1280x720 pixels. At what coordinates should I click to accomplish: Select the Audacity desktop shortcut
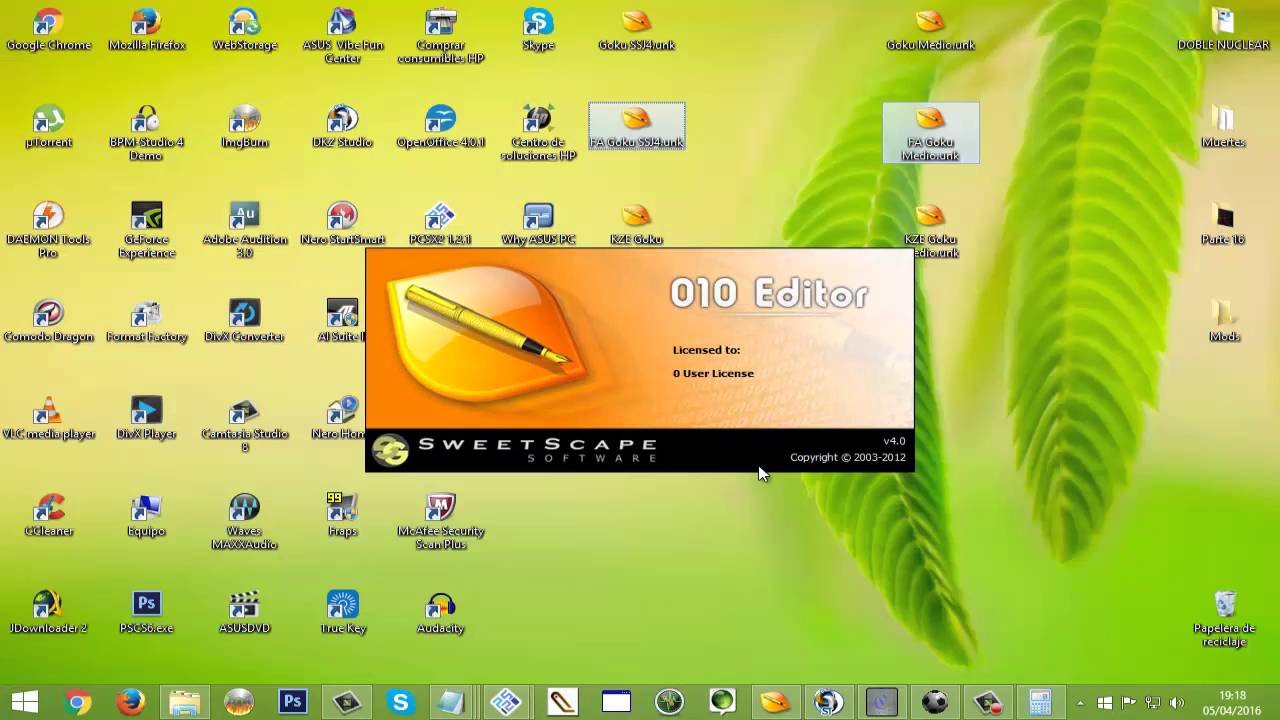[x=440, y=611]
